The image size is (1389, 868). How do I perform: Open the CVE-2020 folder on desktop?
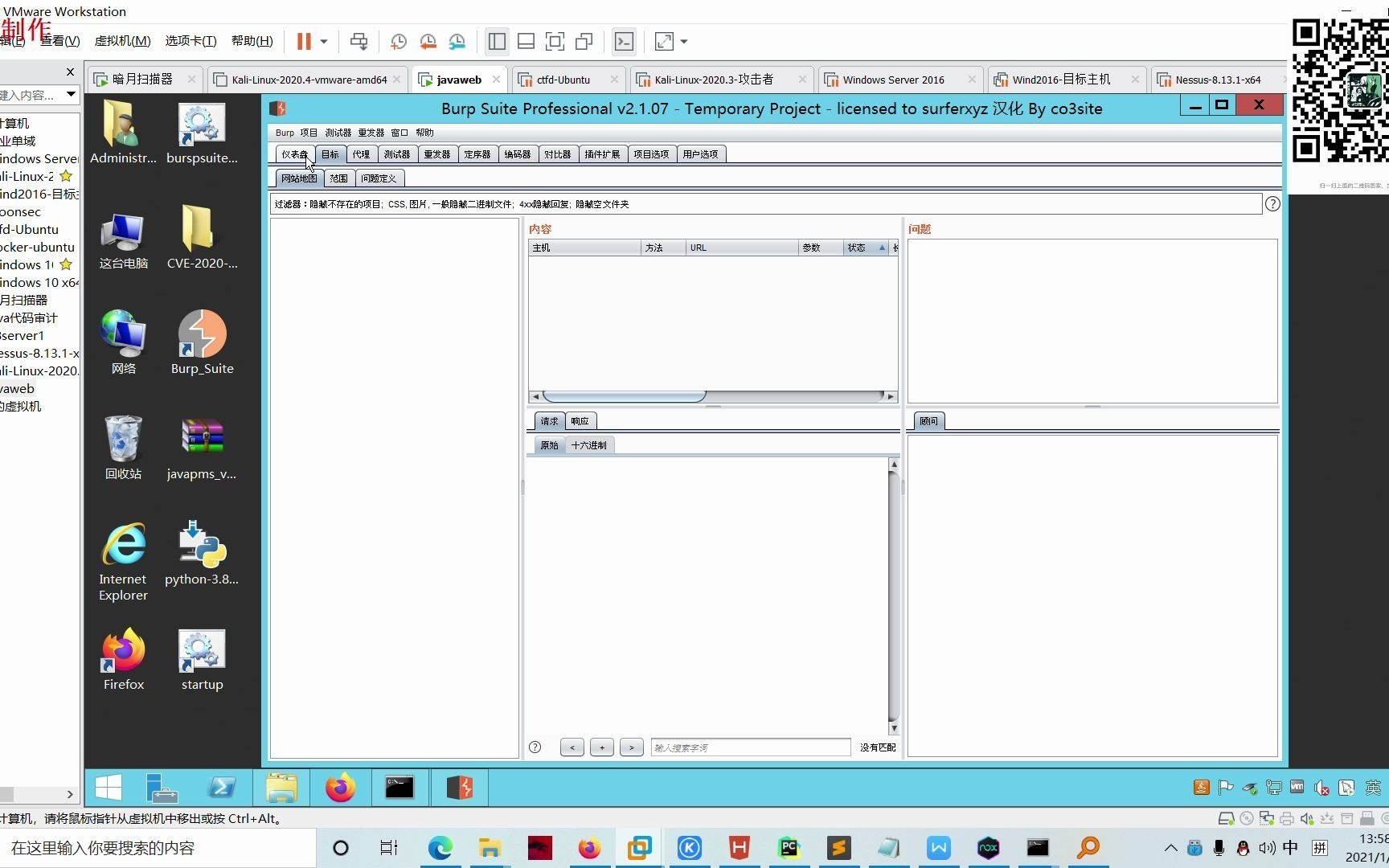tap(202, 238)
